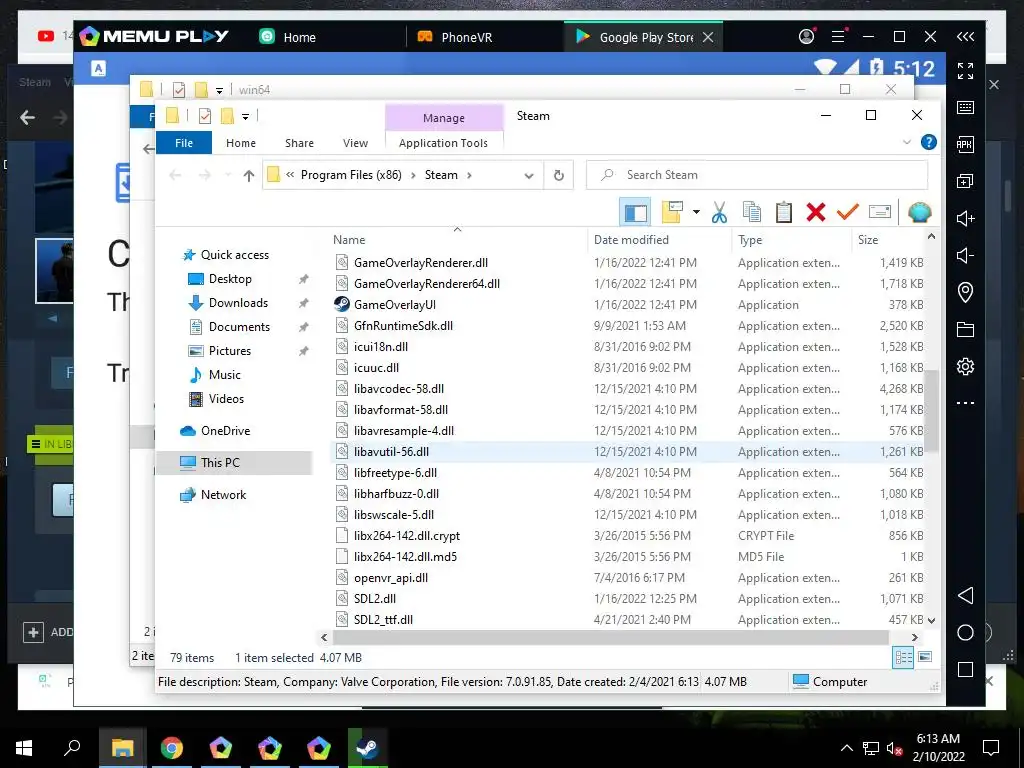Image resolution: width=1024 pixels, height=768 pixels.
Task: Click the blue shell icon in toolbar
Action: pos(920,212)
